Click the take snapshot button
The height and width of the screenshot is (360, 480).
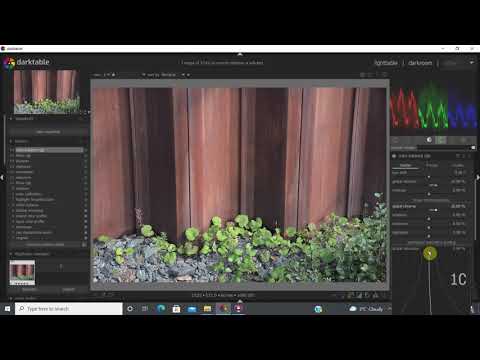tap(48, 132)
